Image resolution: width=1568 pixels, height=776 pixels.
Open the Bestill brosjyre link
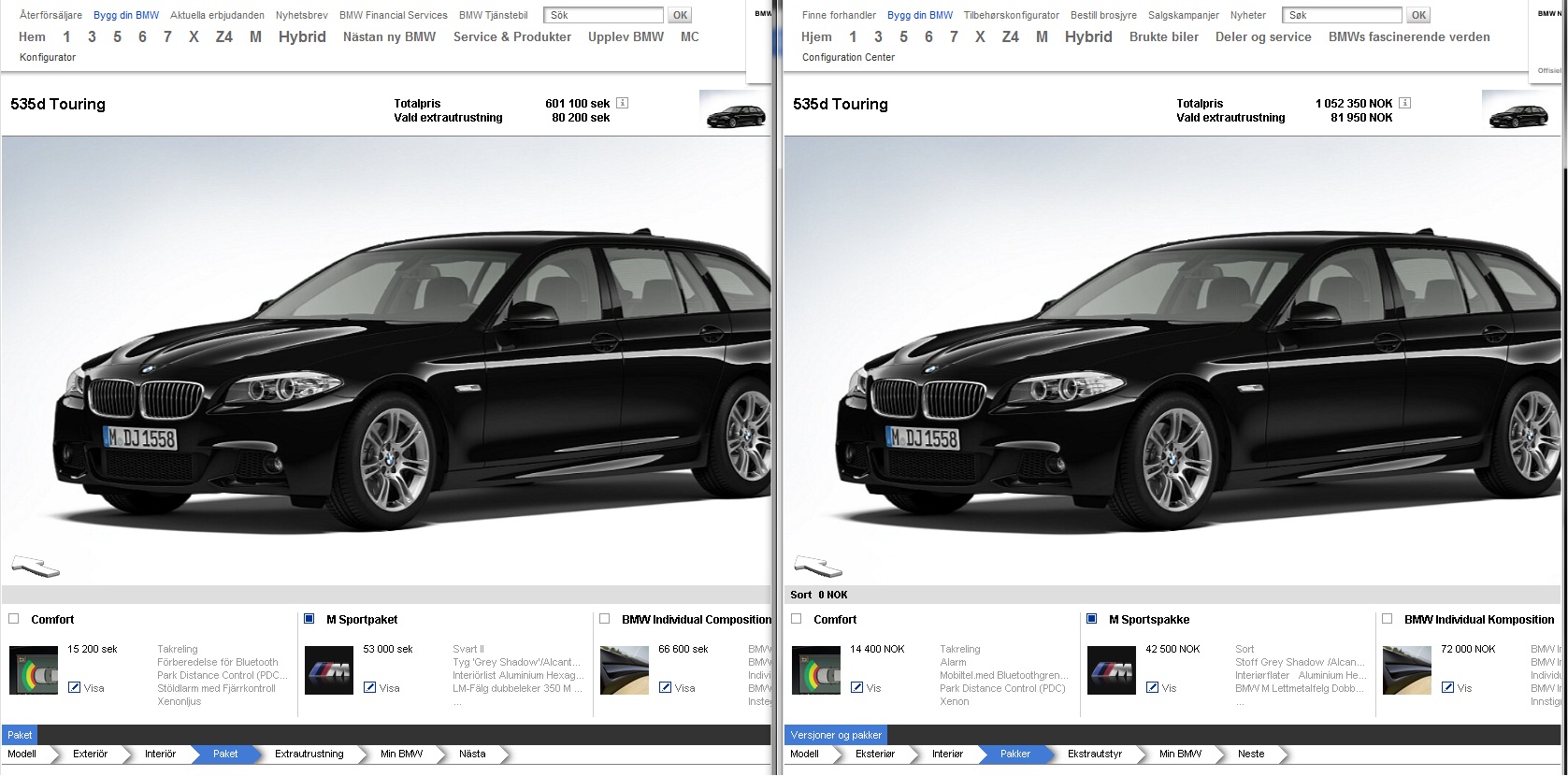[x=1104, y=15]
